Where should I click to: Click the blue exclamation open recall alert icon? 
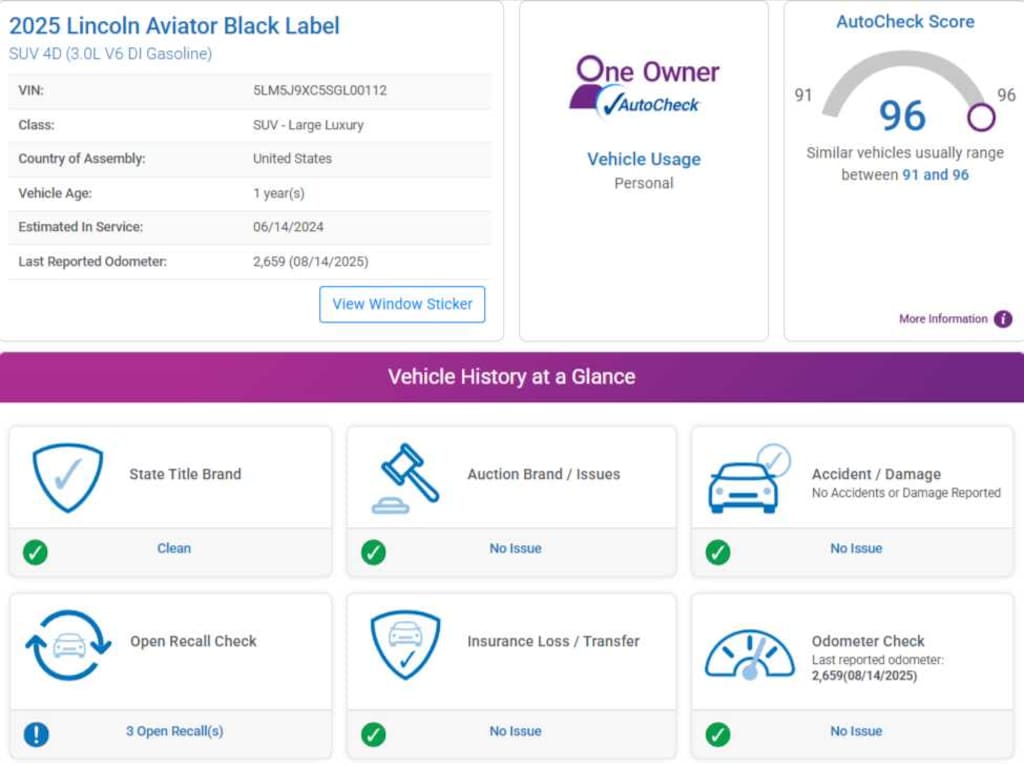coord(36,734)
